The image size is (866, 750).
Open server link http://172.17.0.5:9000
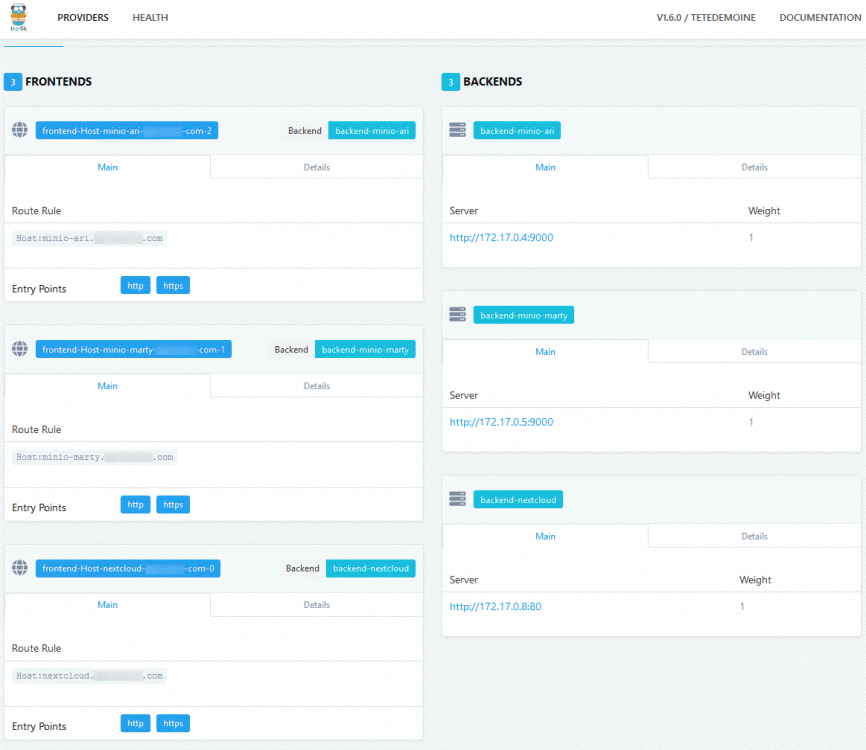click(x=501, y=422)
